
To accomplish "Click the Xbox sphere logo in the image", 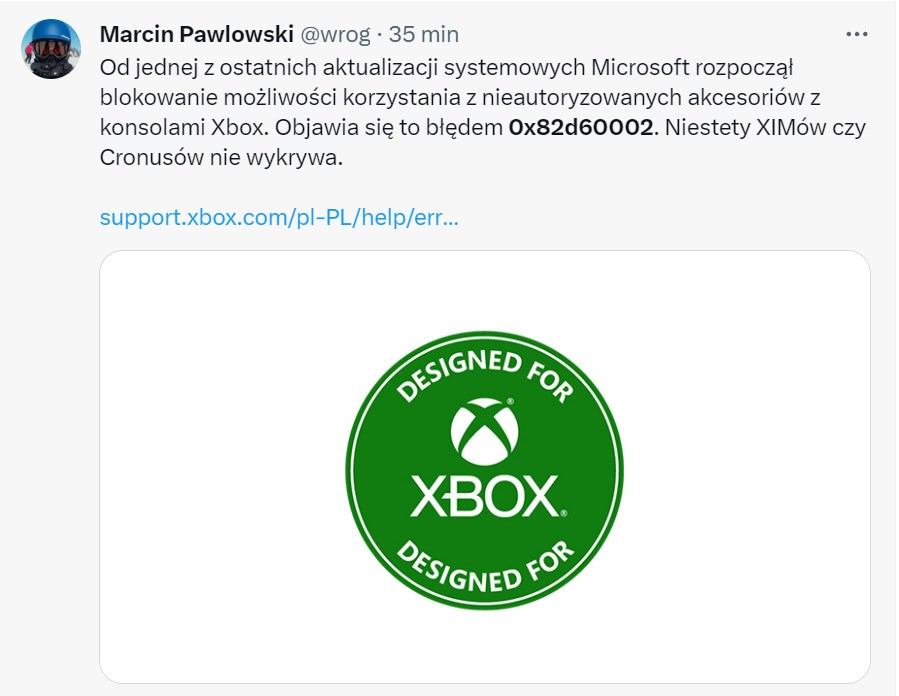I will [484, 433].
